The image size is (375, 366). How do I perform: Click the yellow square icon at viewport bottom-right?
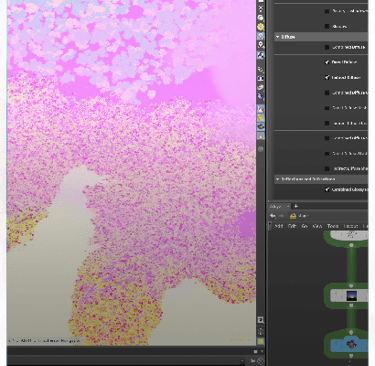261,341
